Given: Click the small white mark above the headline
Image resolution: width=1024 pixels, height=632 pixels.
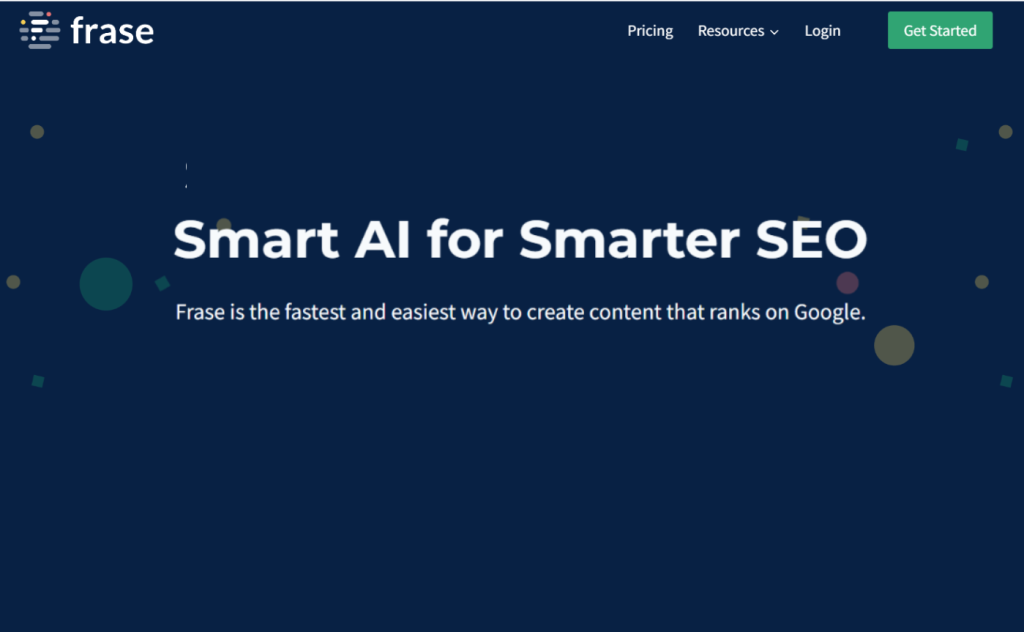Looking at the screenshot, I should click(x=185, y=172).
